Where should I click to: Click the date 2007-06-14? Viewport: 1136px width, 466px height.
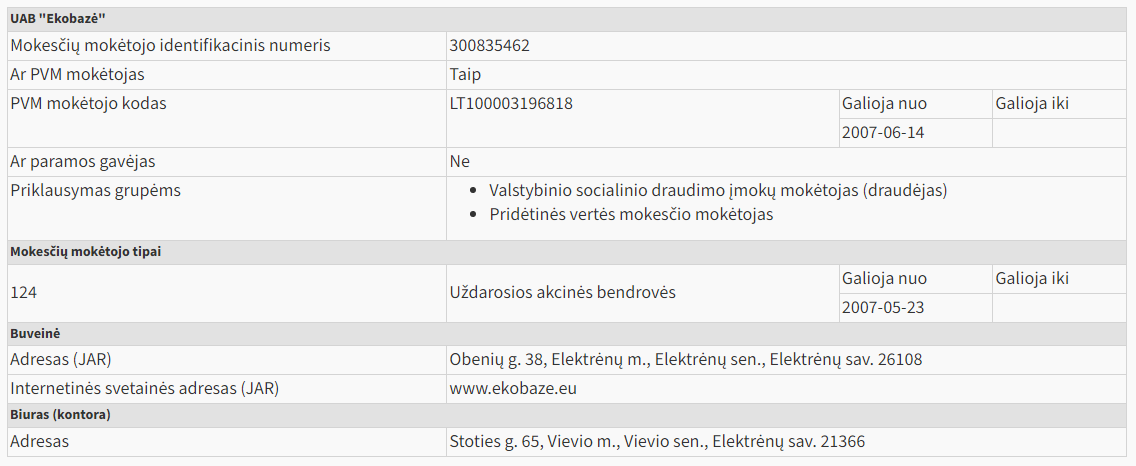coord(883,133)
